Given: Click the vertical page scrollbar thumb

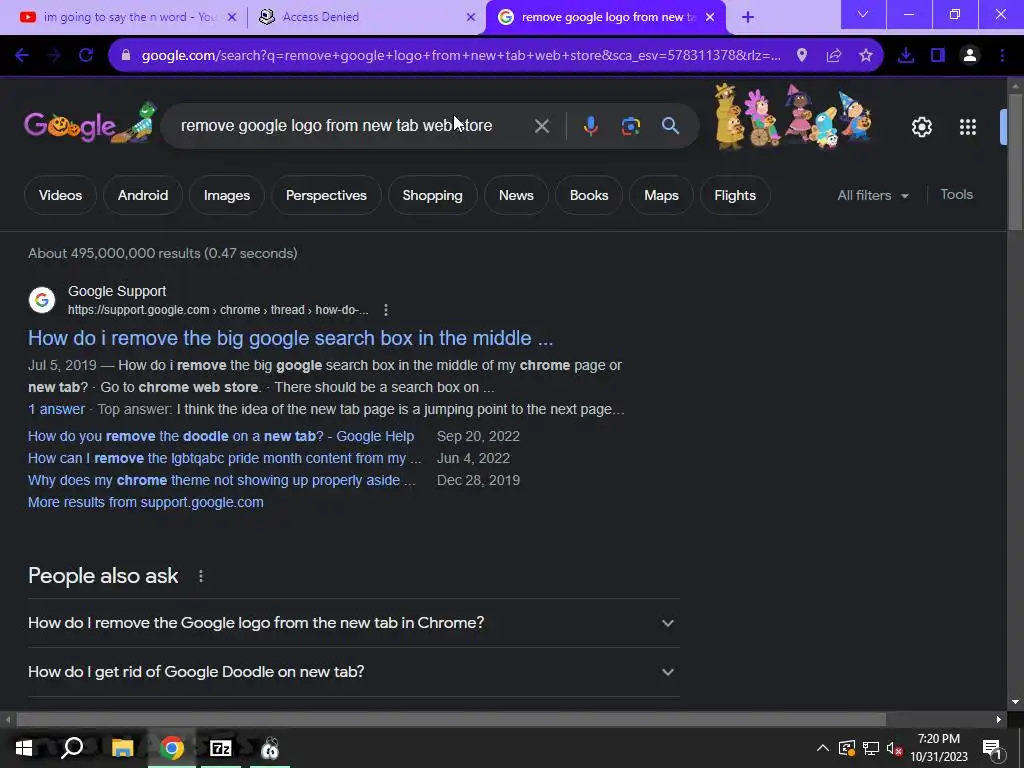Looking at the screenshot, I should 1015,162.
